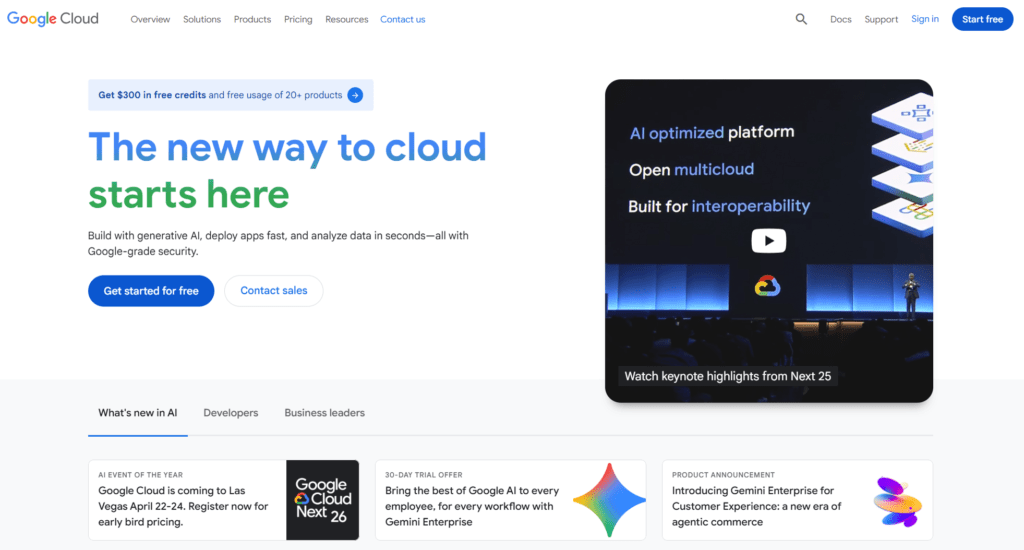The width and height of the screenshot is (1024, 550).
Task: Open the 30-day trial offer Gemini Enterprise card
Action: tap(511, 500)
